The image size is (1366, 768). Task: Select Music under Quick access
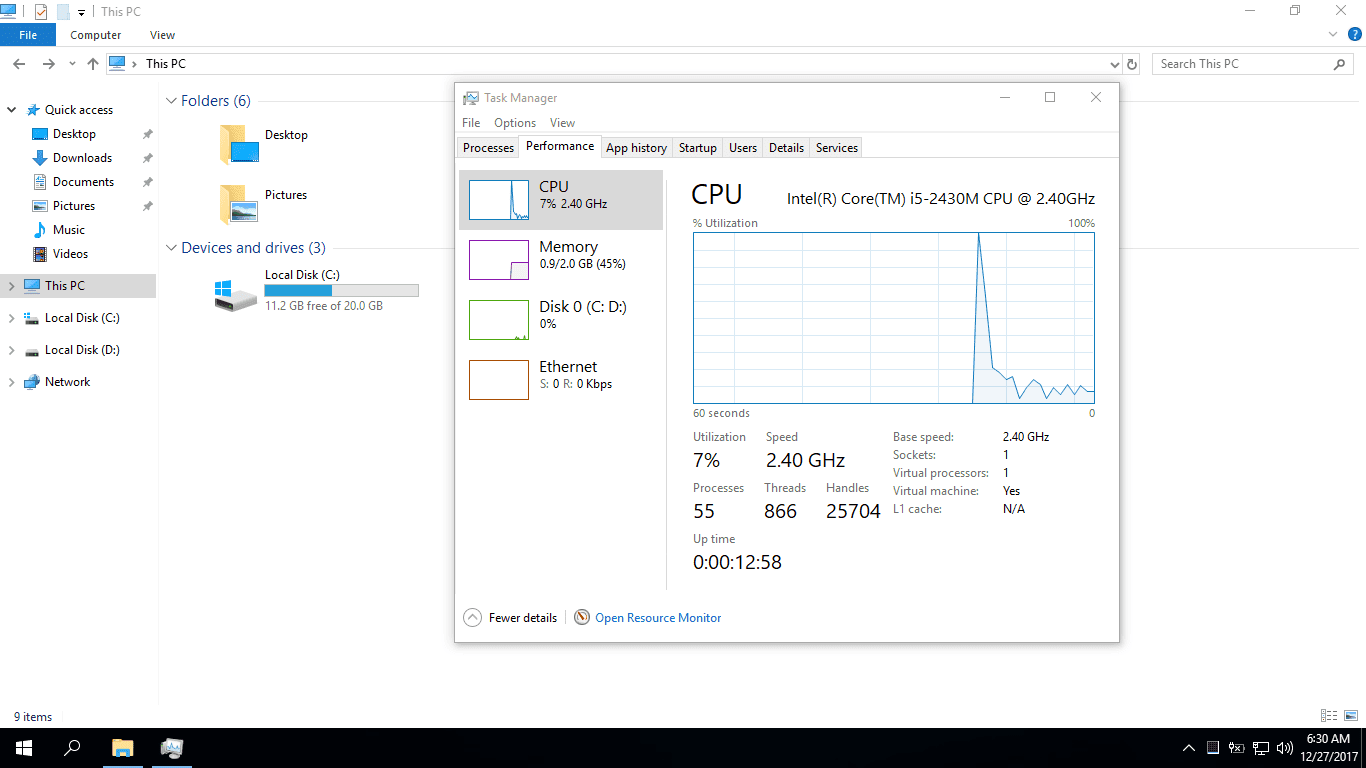[69, 230]
